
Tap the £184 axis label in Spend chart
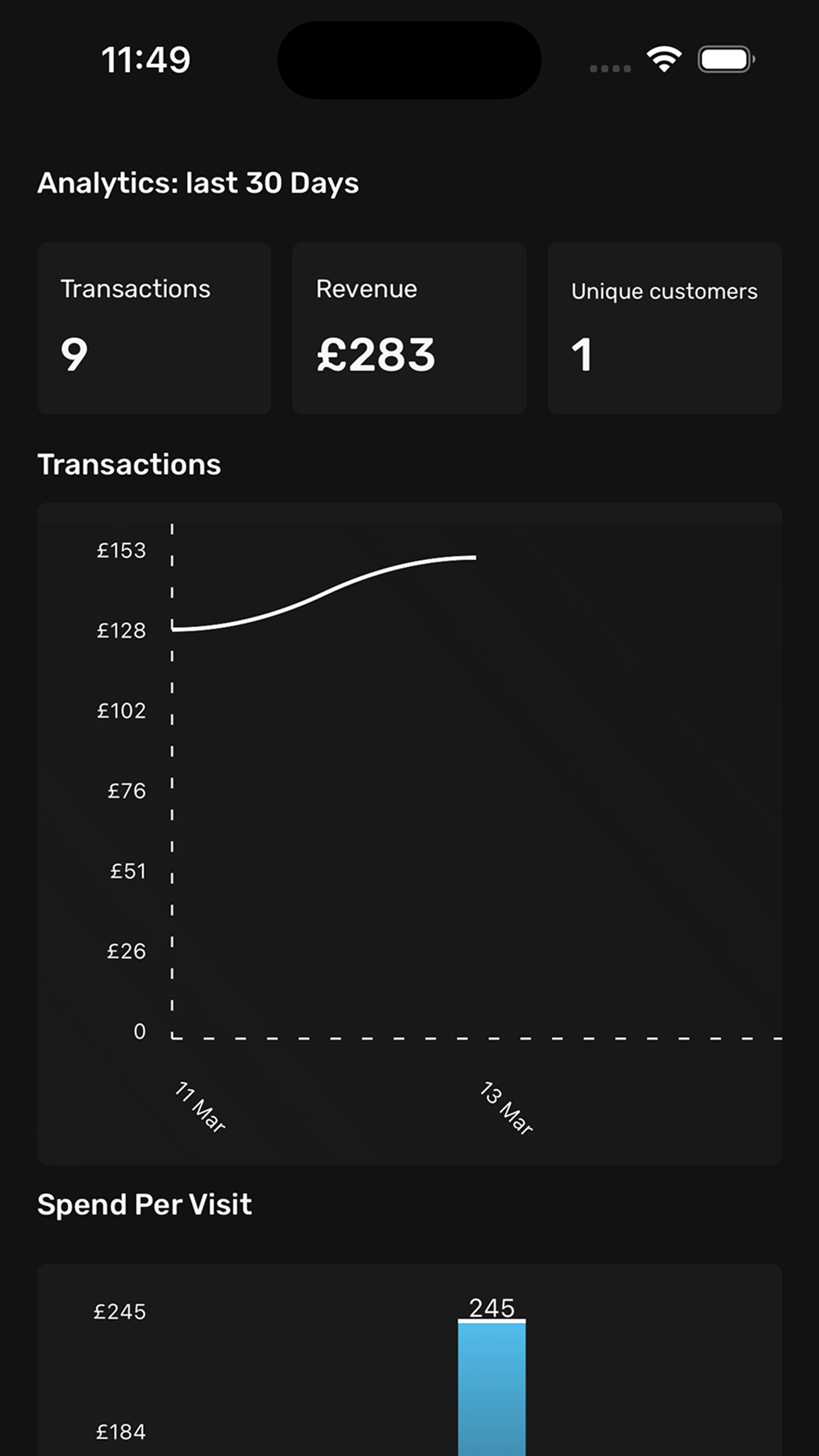[x=121, y=1432]
